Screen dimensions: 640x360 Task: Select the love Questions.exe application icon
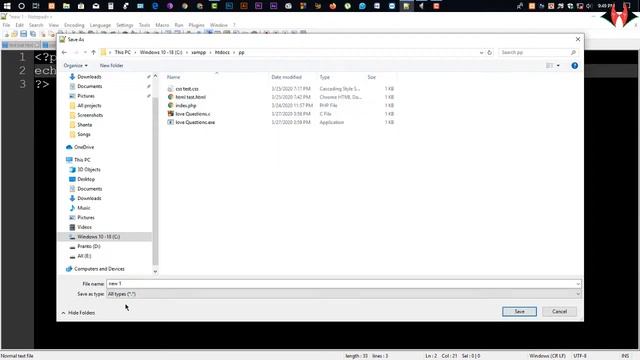click(171, 122)
